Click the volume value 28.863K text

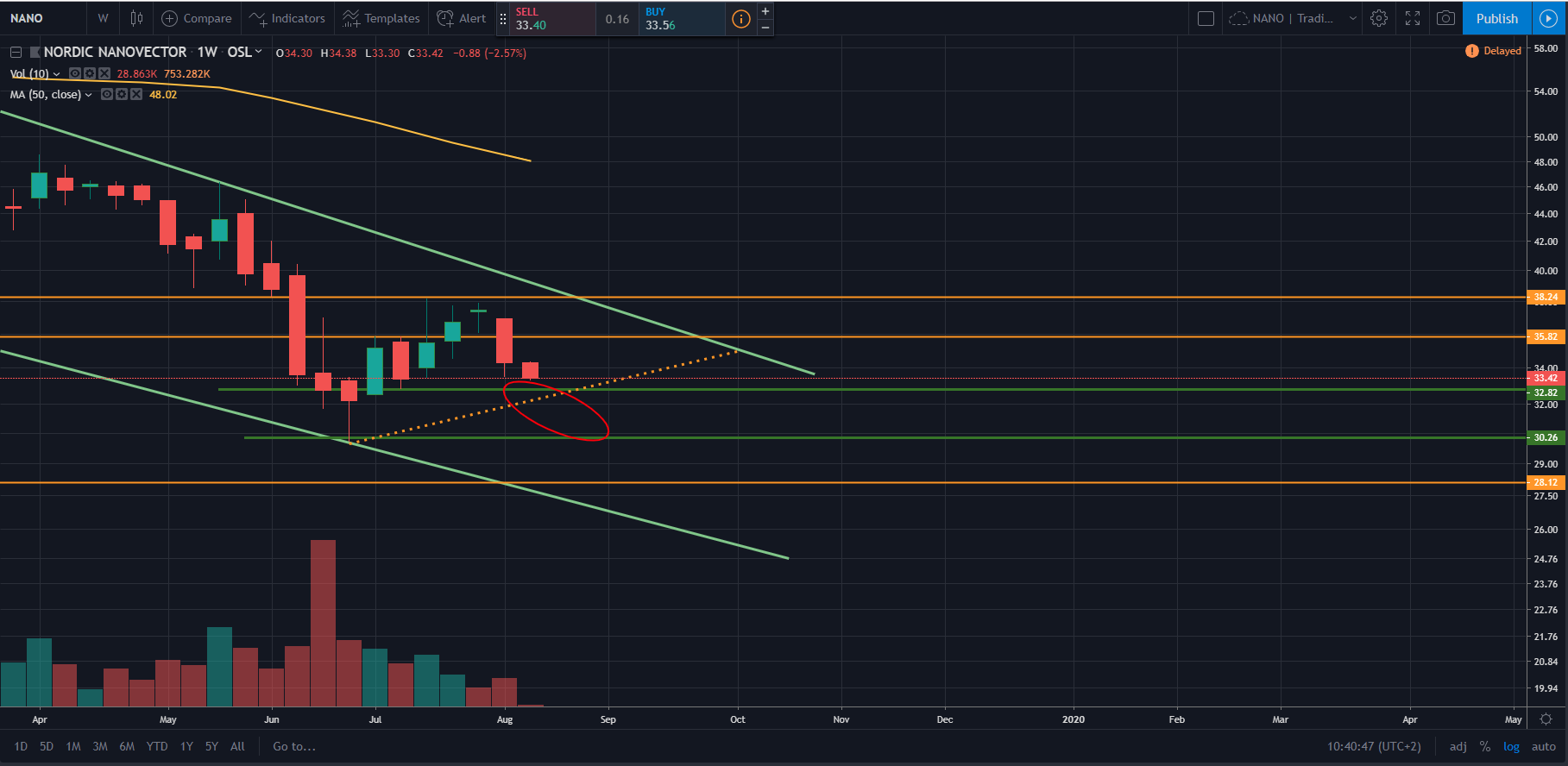click(x=136, y=74)
